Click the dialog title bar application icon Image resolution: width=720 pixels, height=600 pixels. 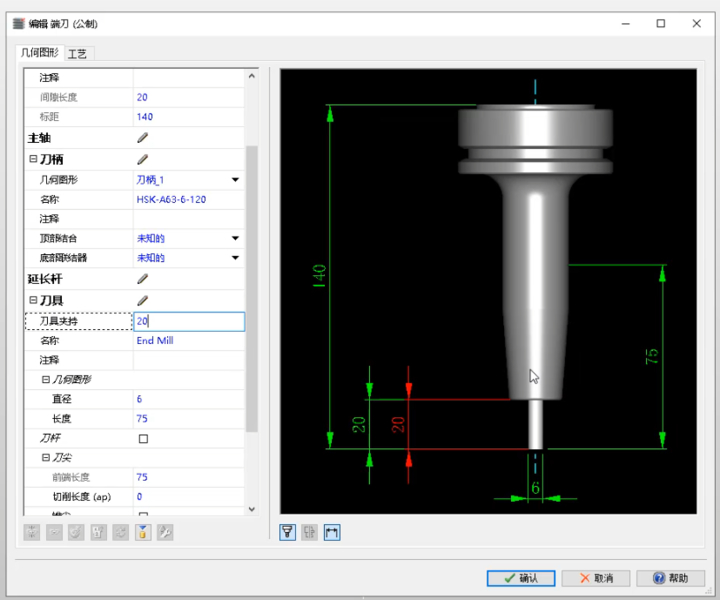click(x=18, y=23)
